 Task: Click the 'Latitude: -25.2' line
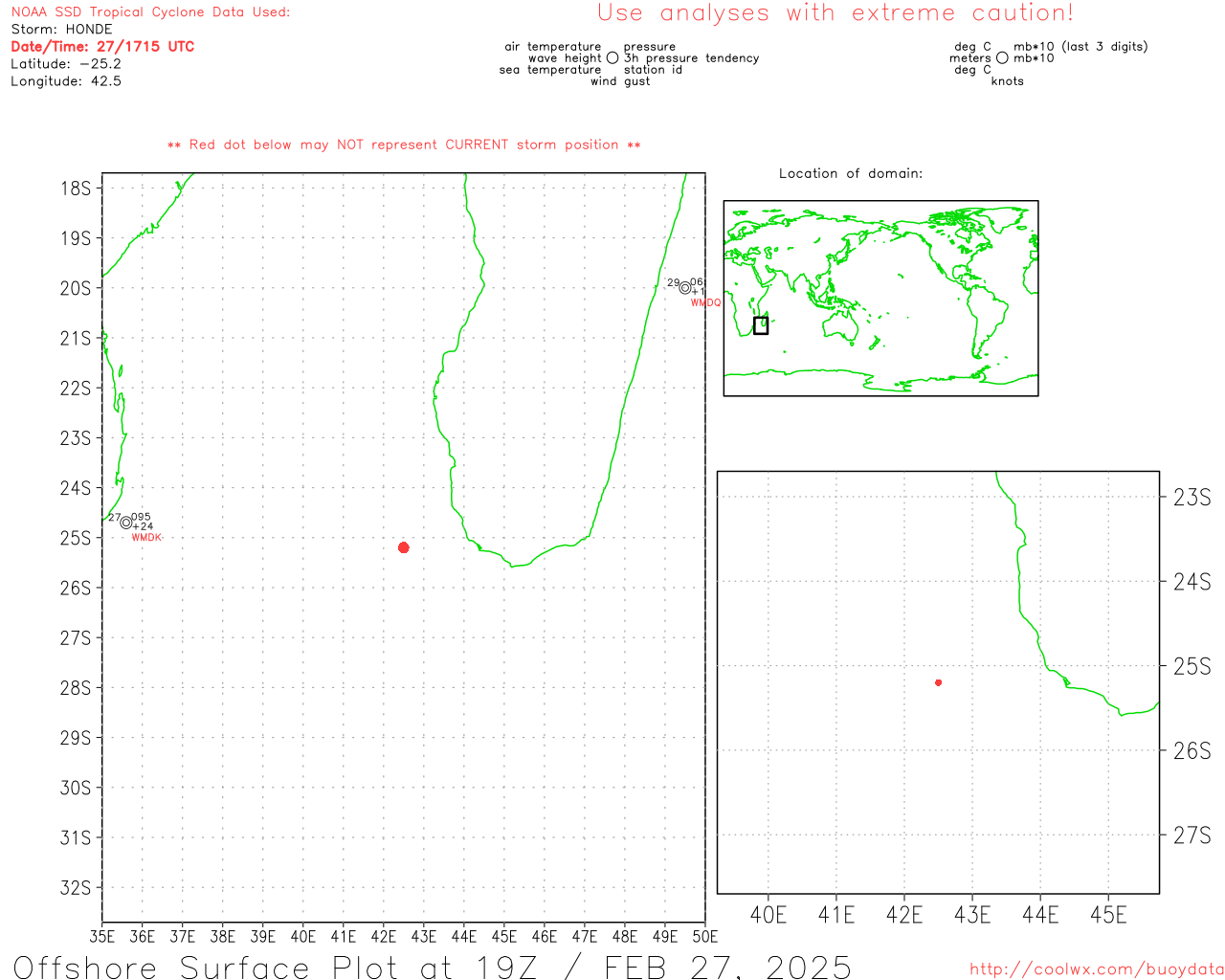[x=66, y=64]
